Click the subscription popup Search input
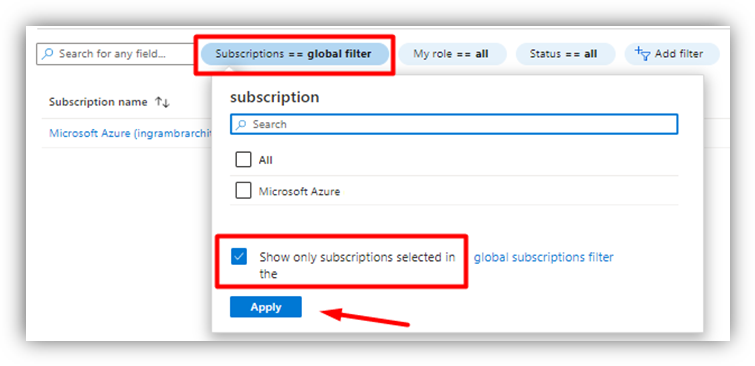The image size is (755, 366). click(454, 124)
